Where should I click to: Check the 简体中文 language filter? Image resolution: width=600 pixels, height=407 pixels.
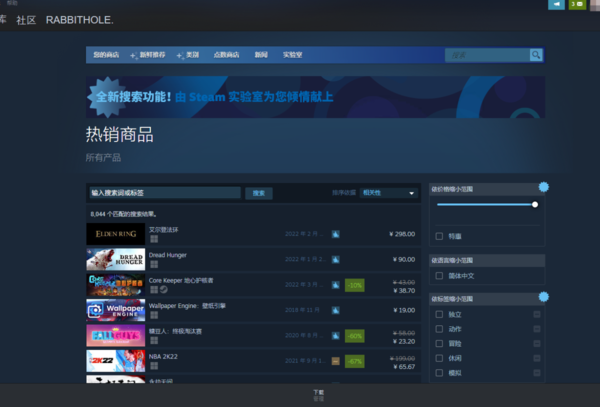pos(439,273)
